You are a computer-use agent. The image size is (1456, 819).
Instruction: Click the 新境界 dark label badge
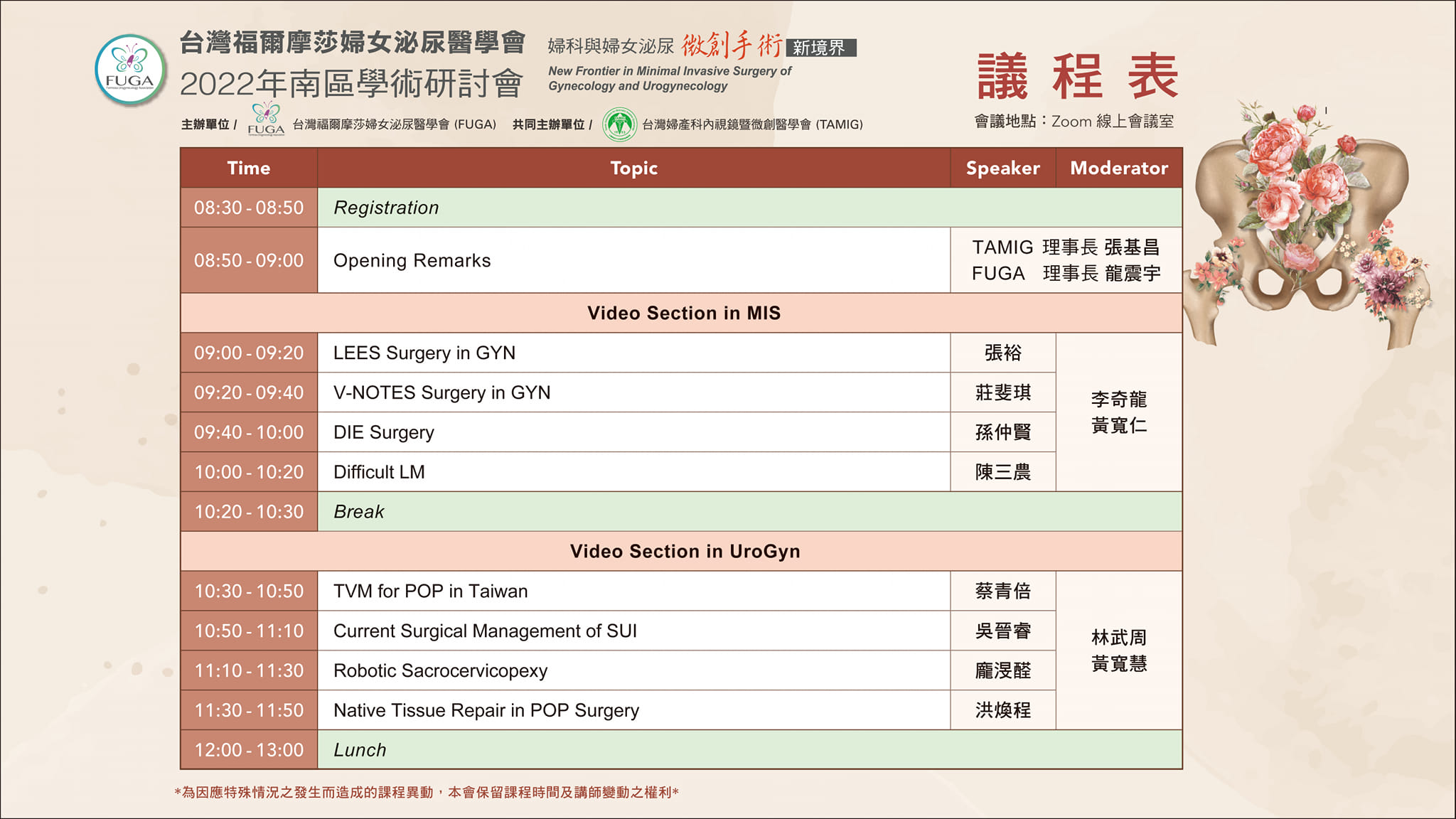click(x=820, y=48)
